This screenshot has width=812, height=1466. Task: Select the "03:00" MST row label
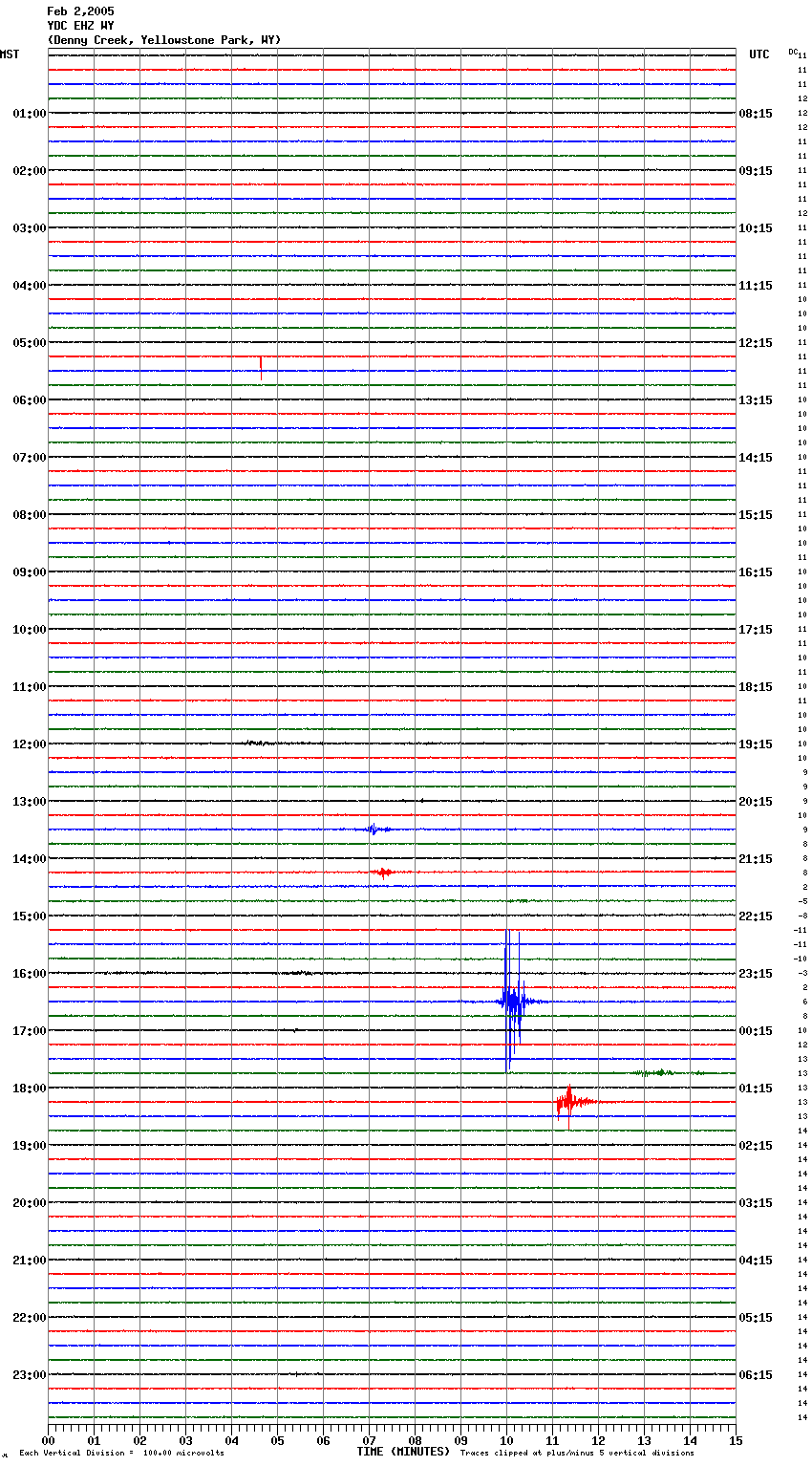coord(30,228)
